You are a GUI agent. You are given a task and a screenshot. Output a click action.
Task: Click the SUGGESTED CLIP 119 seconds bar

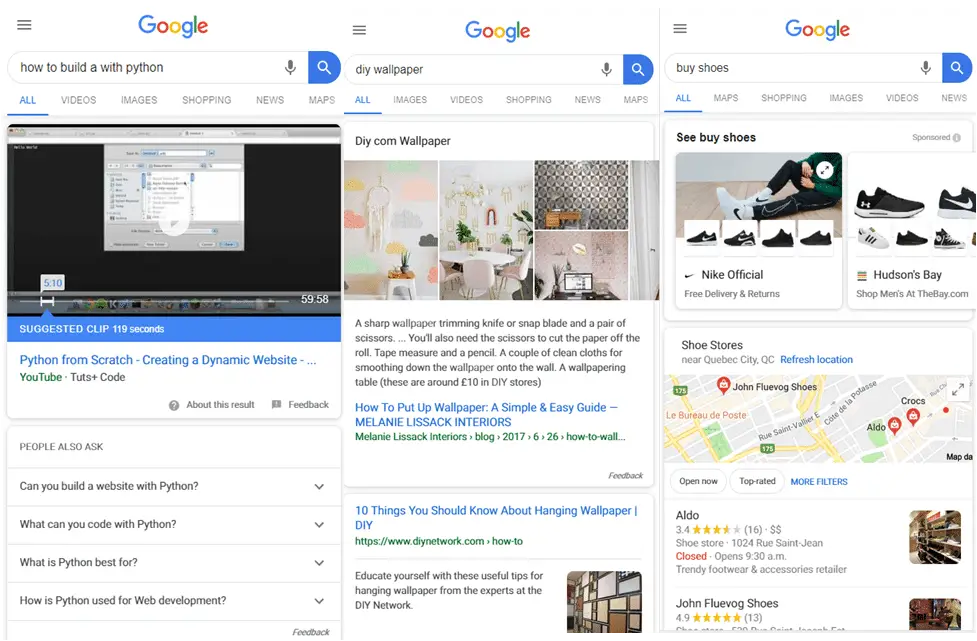pyautogui.click(x=174, y=329)
